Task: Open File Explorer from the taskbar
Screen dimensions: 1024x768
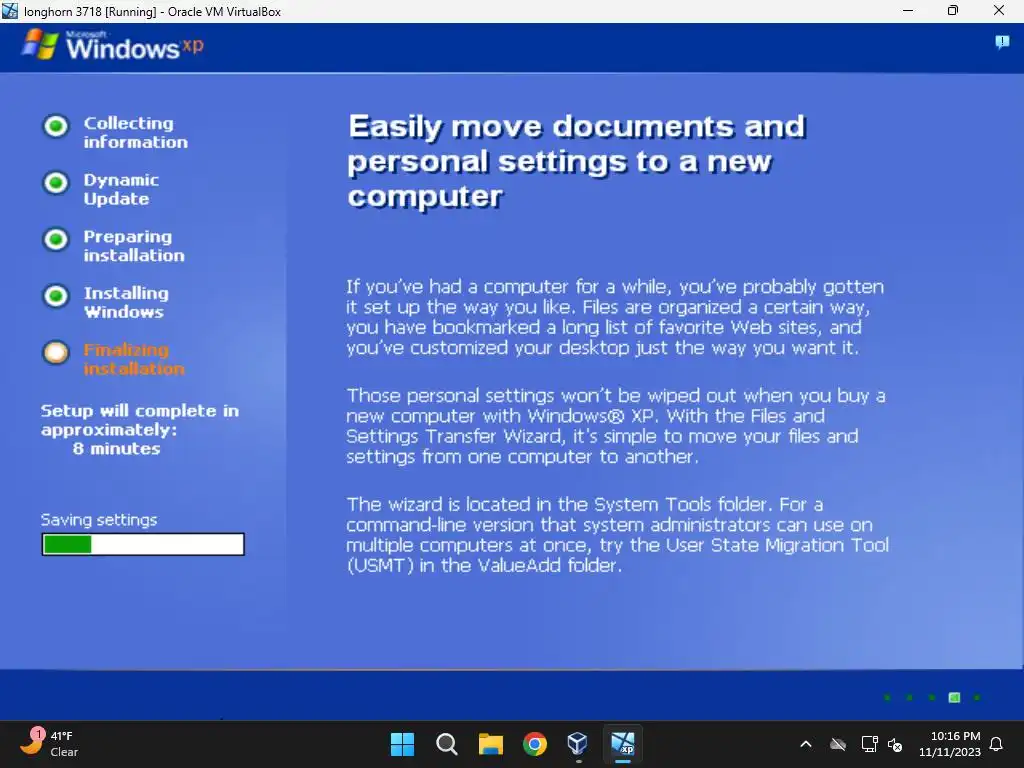Action: [x=490, y=744]
